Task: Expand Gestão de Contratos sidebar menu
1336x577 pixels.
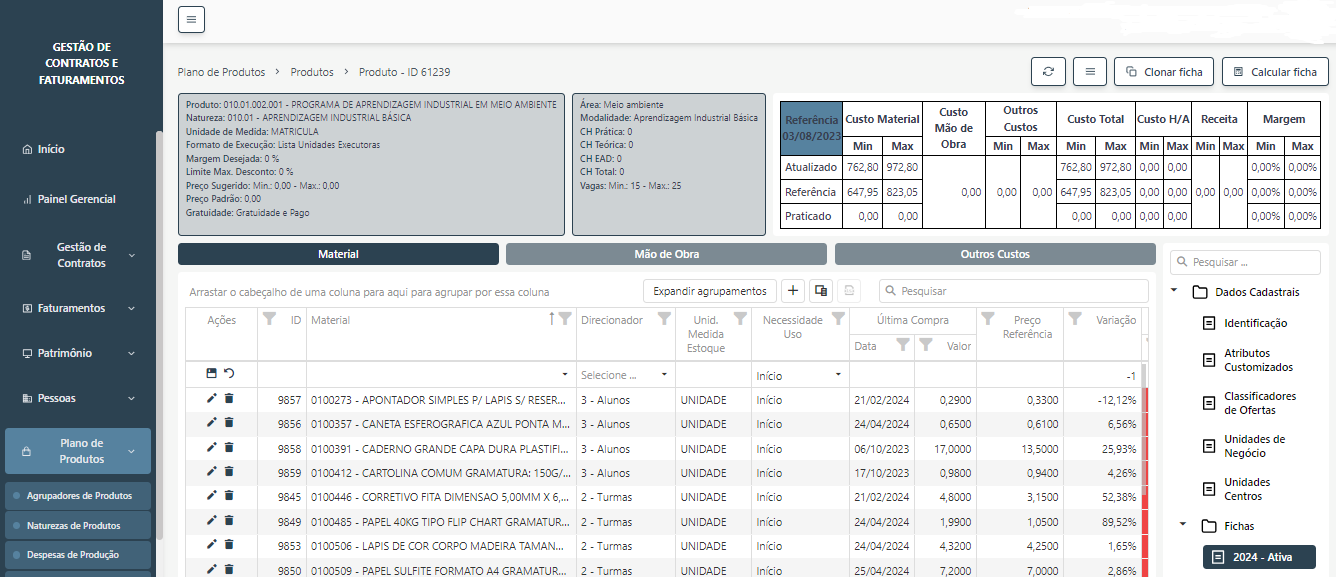Action: (81, 255)
